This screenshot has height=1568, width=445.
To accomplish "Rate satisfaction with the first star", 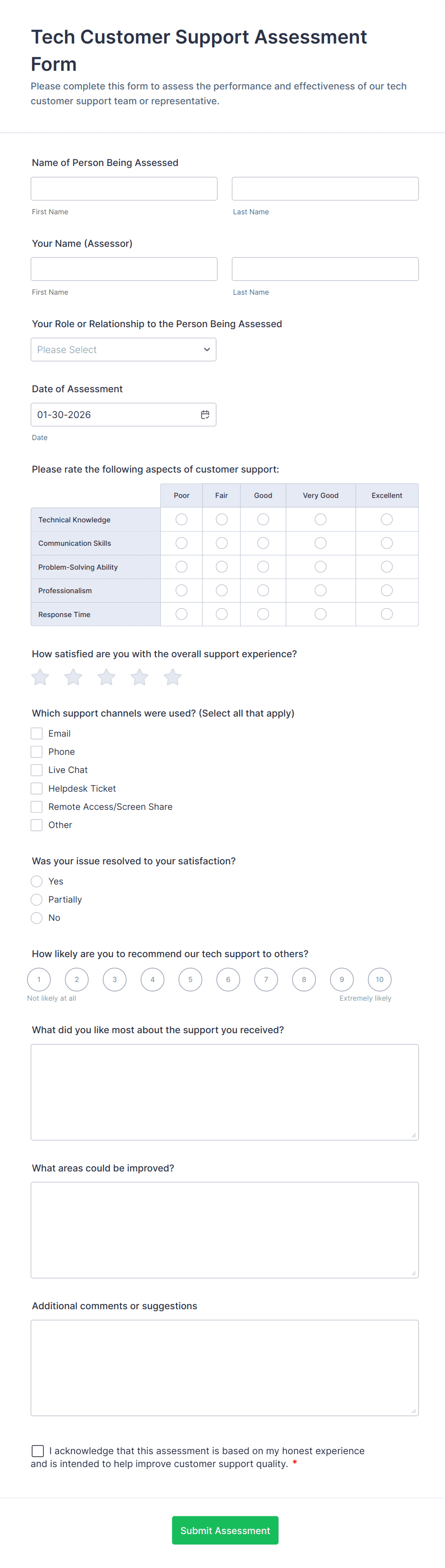I will click(40, 677).
